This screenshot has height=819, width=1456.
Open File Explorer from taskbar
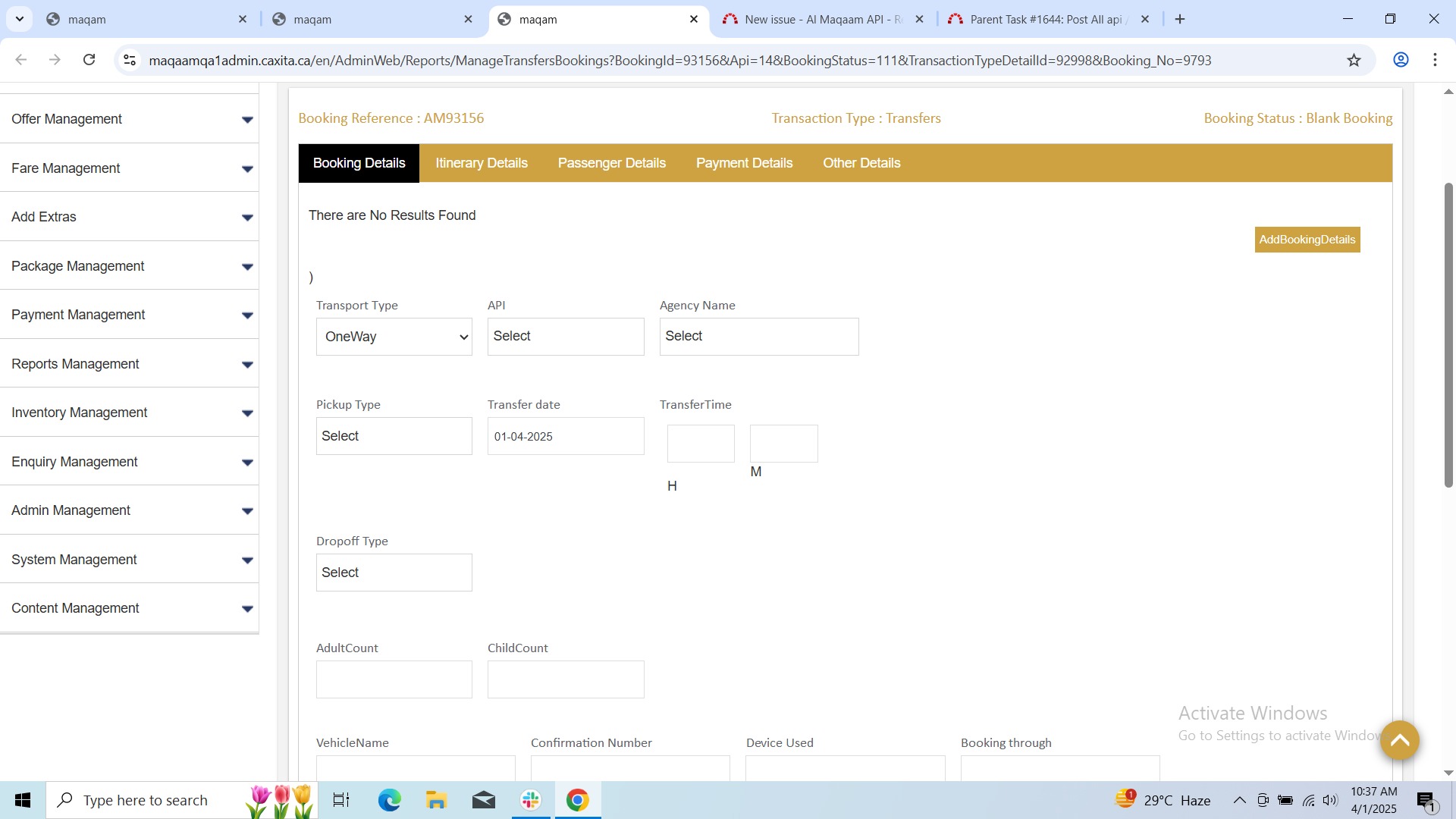pyautogui.click(x=436, y=800)
